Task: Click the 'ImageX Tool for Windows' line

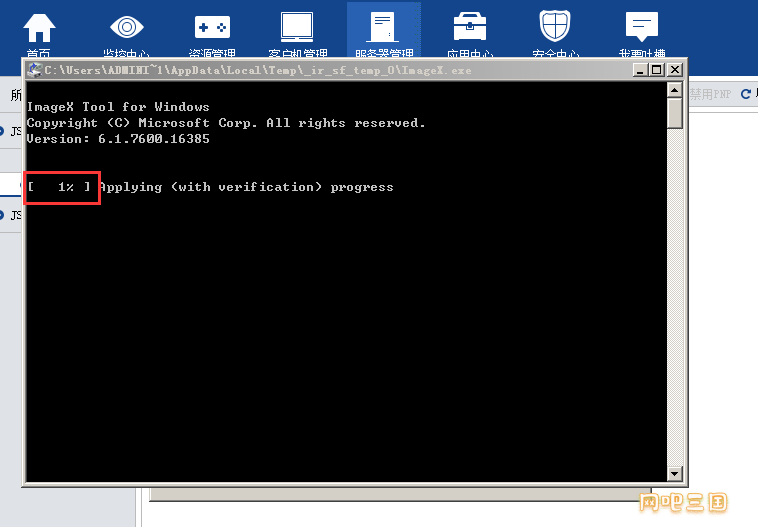Action: 118,107
